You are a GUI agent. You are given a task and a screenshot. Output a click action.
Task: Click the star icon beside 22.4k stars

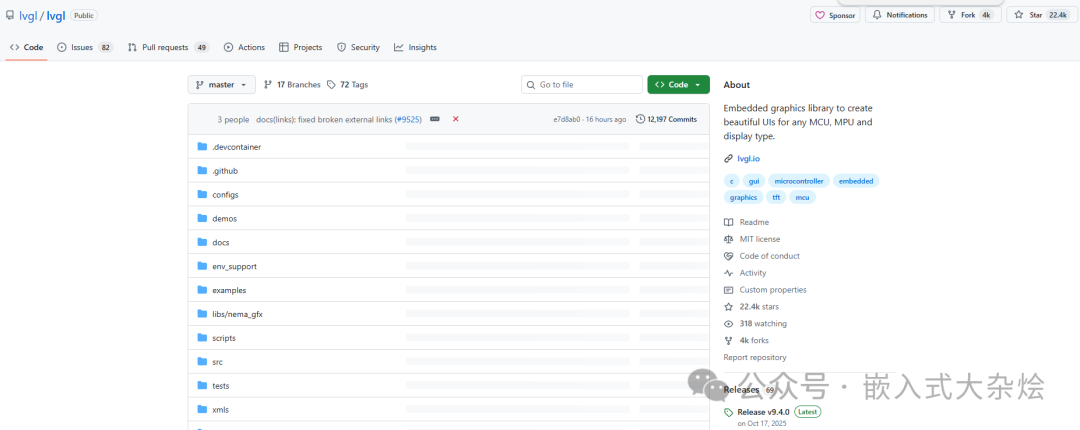point(729,307)
